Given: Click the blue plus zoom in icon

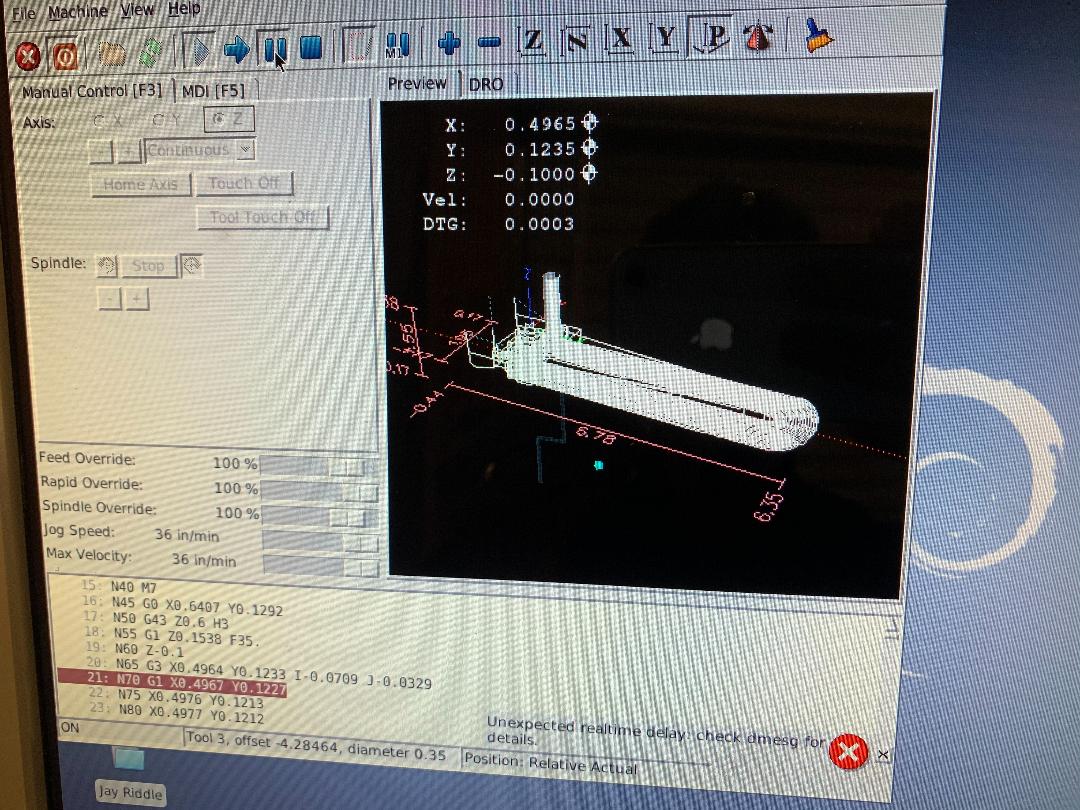Looking at the screenshot, I should (449, 43).
